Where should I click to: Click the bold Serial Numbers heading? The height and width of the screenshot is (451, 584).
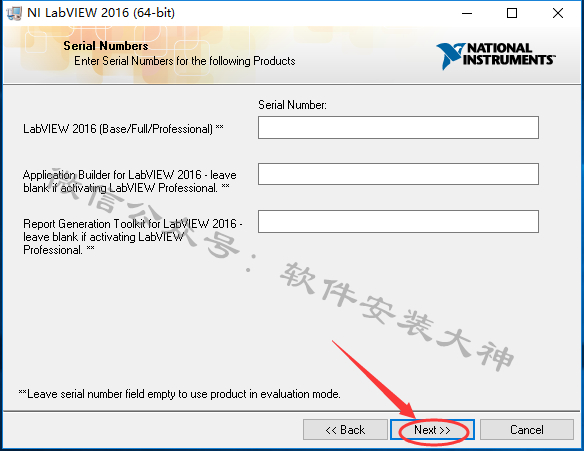coord(106,46)
